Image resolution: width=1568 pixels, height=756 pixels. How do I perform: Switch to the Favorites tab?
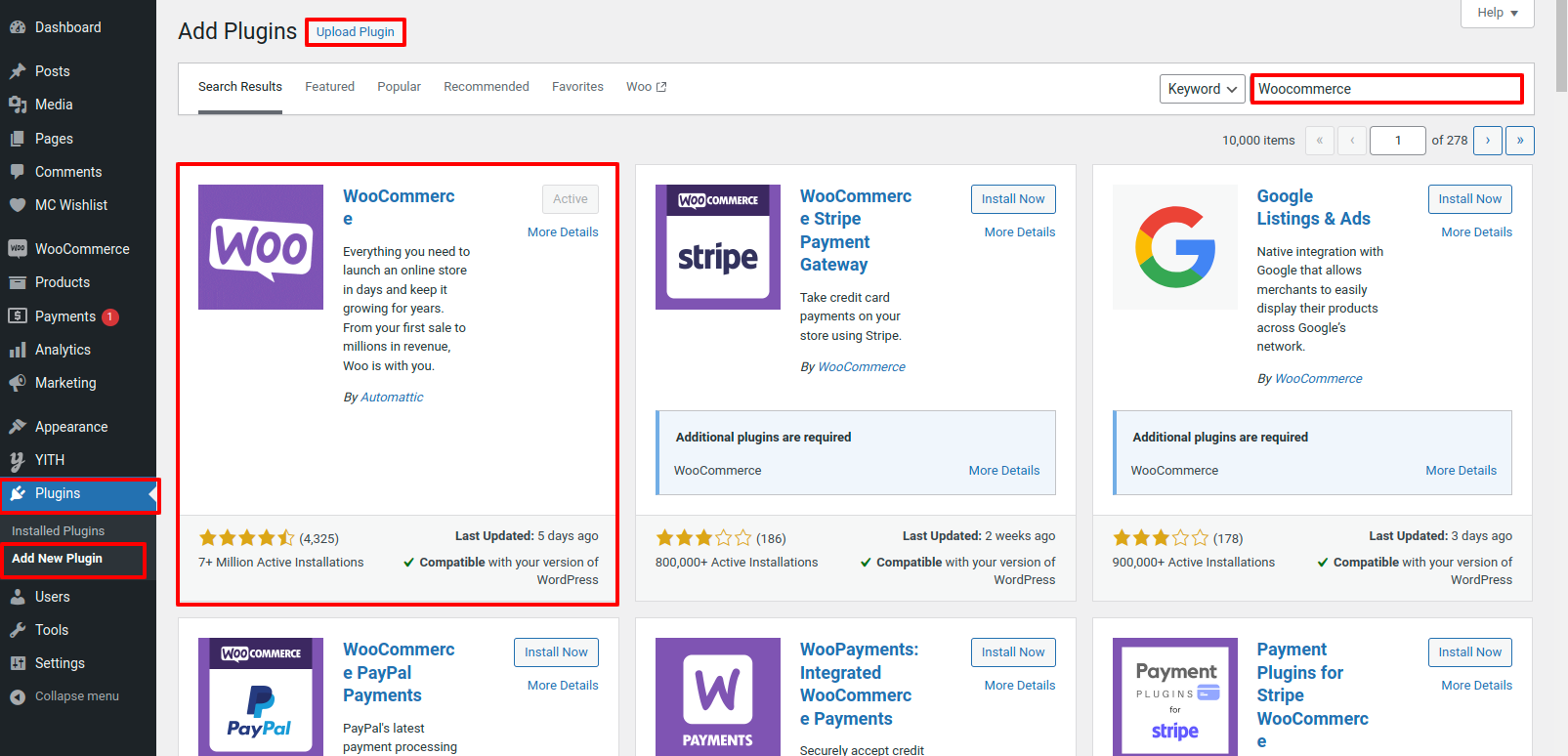point(577,87)
